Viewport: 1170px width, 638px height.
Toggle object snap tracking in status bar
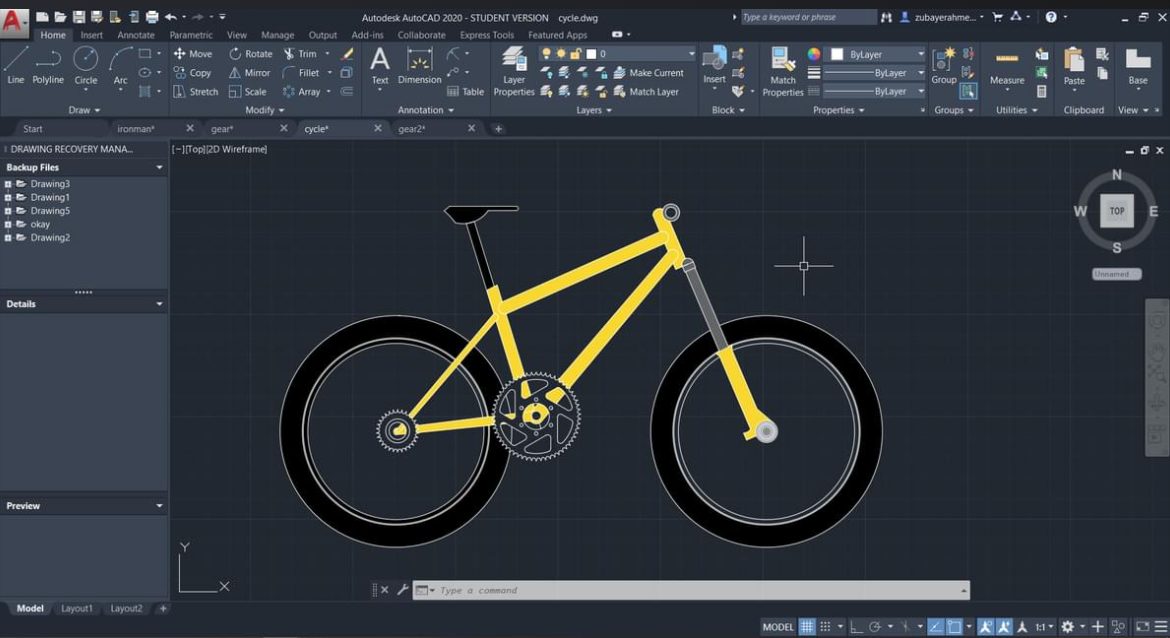coord(935,627)
